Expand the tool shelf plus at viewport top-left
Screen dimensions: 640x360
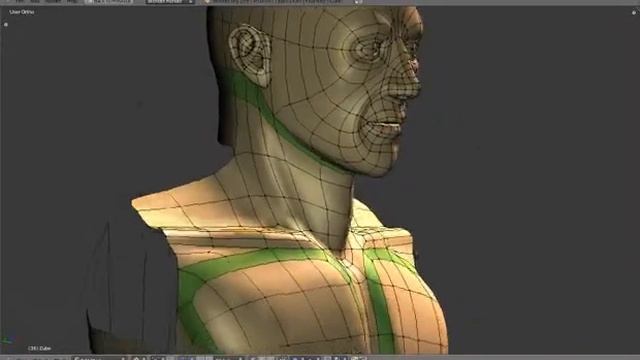click(6, 24)
